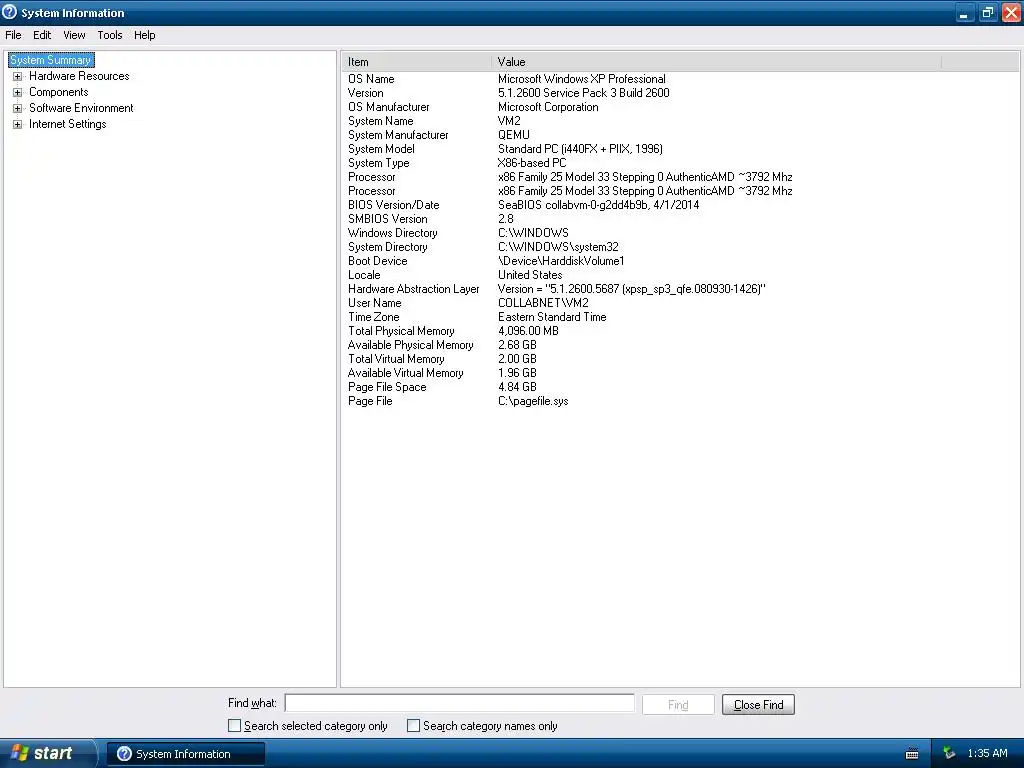Expand the Internet Settings tree node
This screenshot has width=1024, height=768.
18,125
